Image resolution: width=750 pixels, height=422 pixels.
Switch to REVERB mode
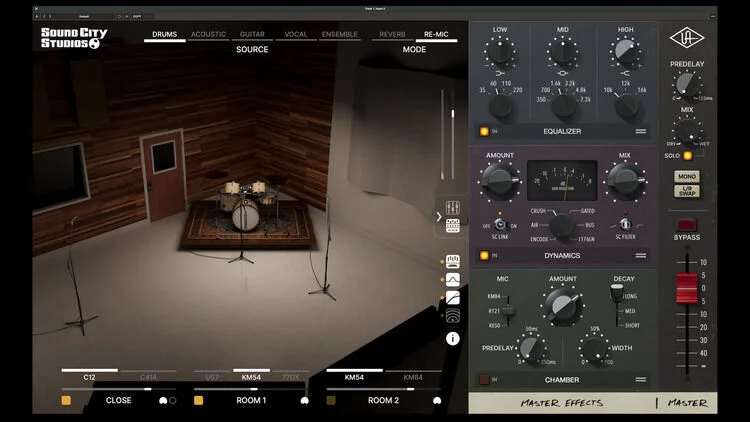coord(392,35)
